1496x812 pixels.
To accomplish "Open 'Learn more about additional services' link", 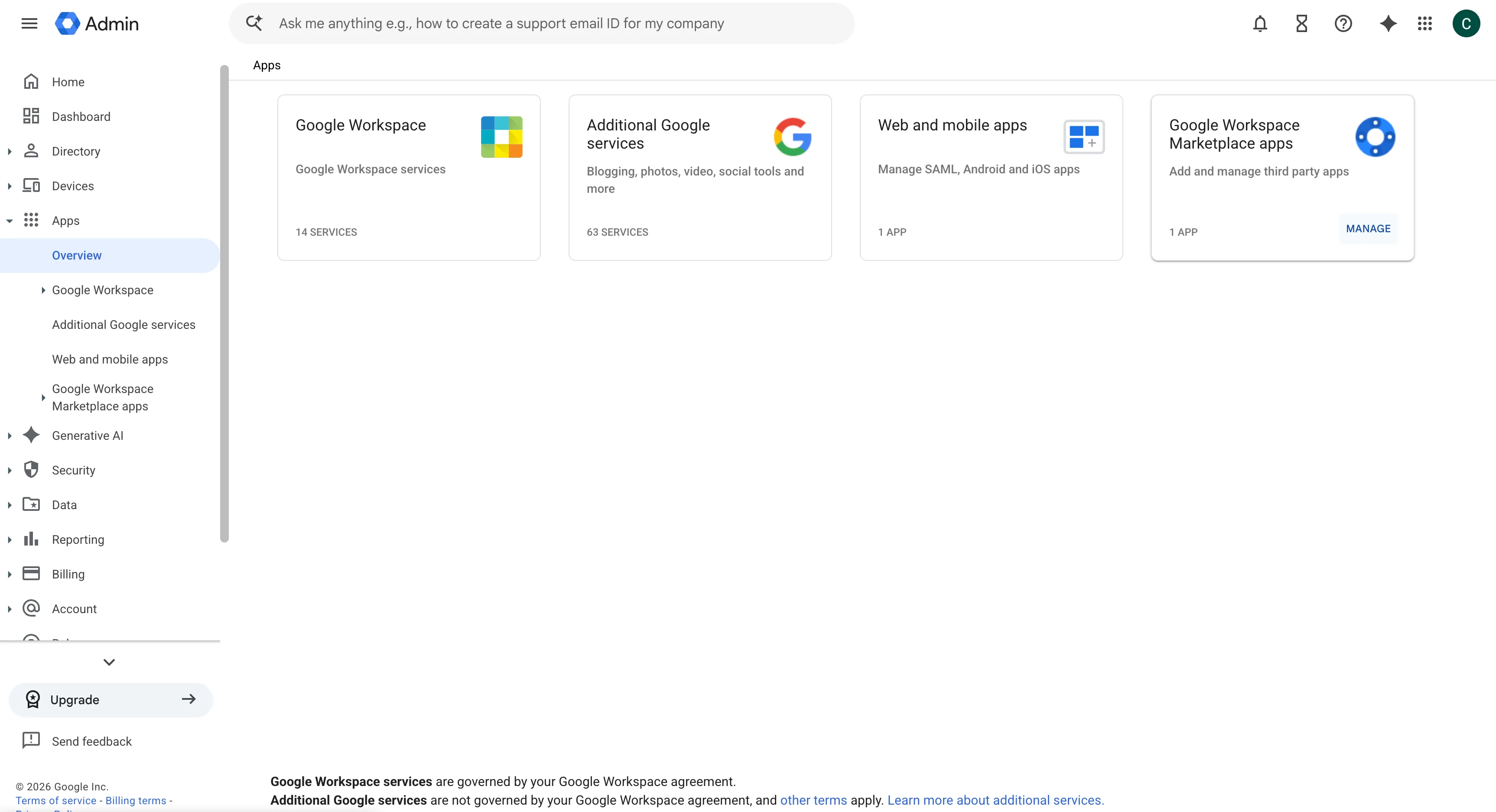I will (x=995, y=800).
